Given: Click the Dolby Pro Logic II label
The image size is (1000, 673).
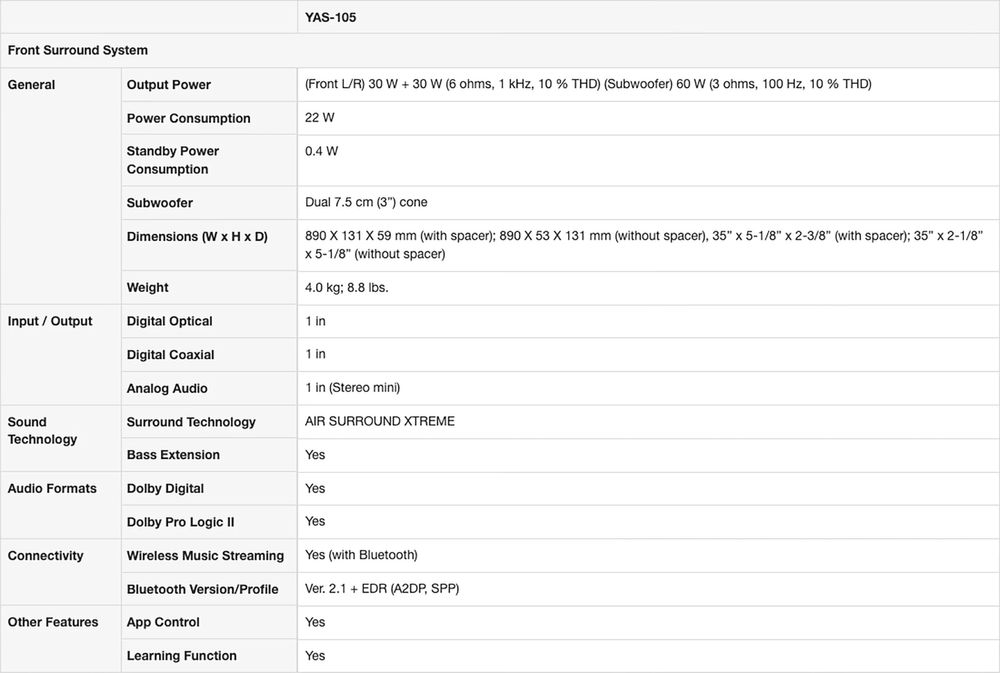Looking at the screenshot, I should (x=181, y=522).
